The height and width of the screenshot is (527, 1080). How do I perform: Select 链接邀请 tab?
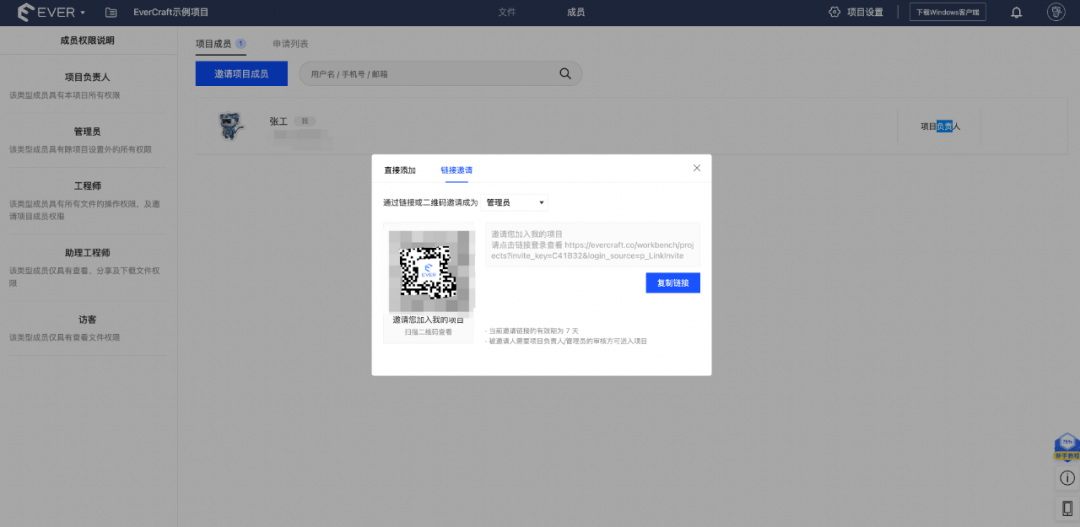pyautogui.click(x=457, y=170)
